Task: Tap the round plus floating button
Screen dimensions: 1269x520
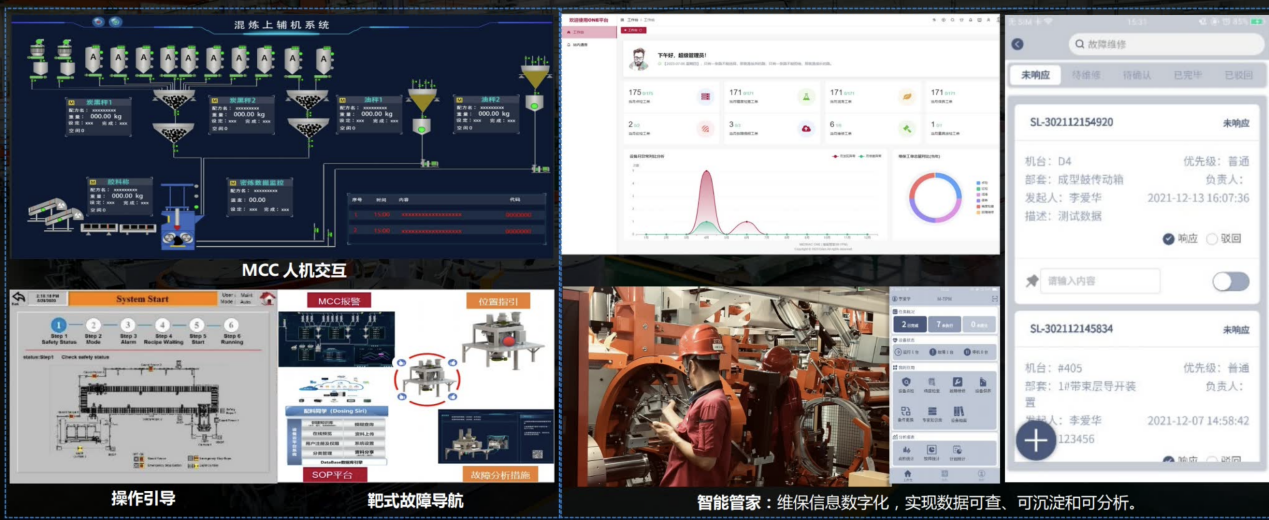Action: coord(1035,439)
